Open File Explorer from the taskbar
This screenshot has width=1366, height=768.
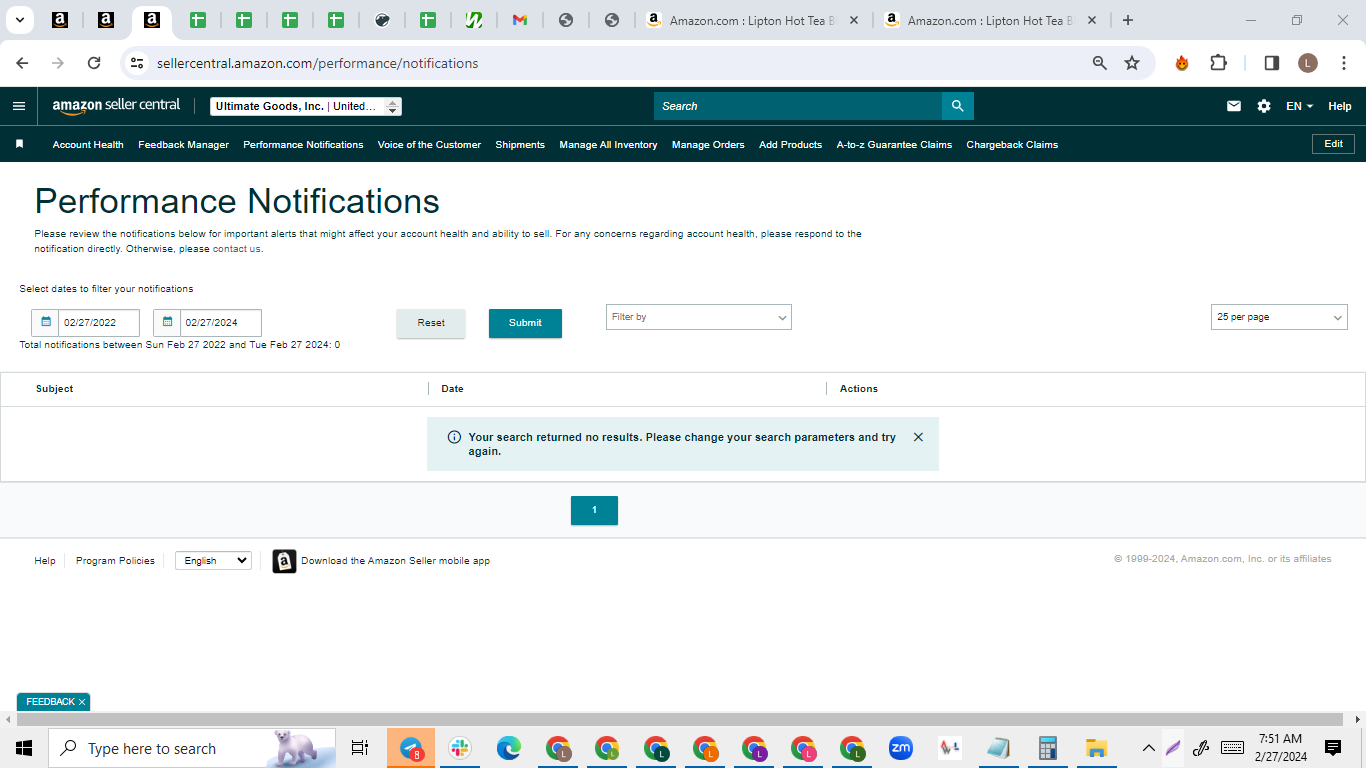(1097, 748)
